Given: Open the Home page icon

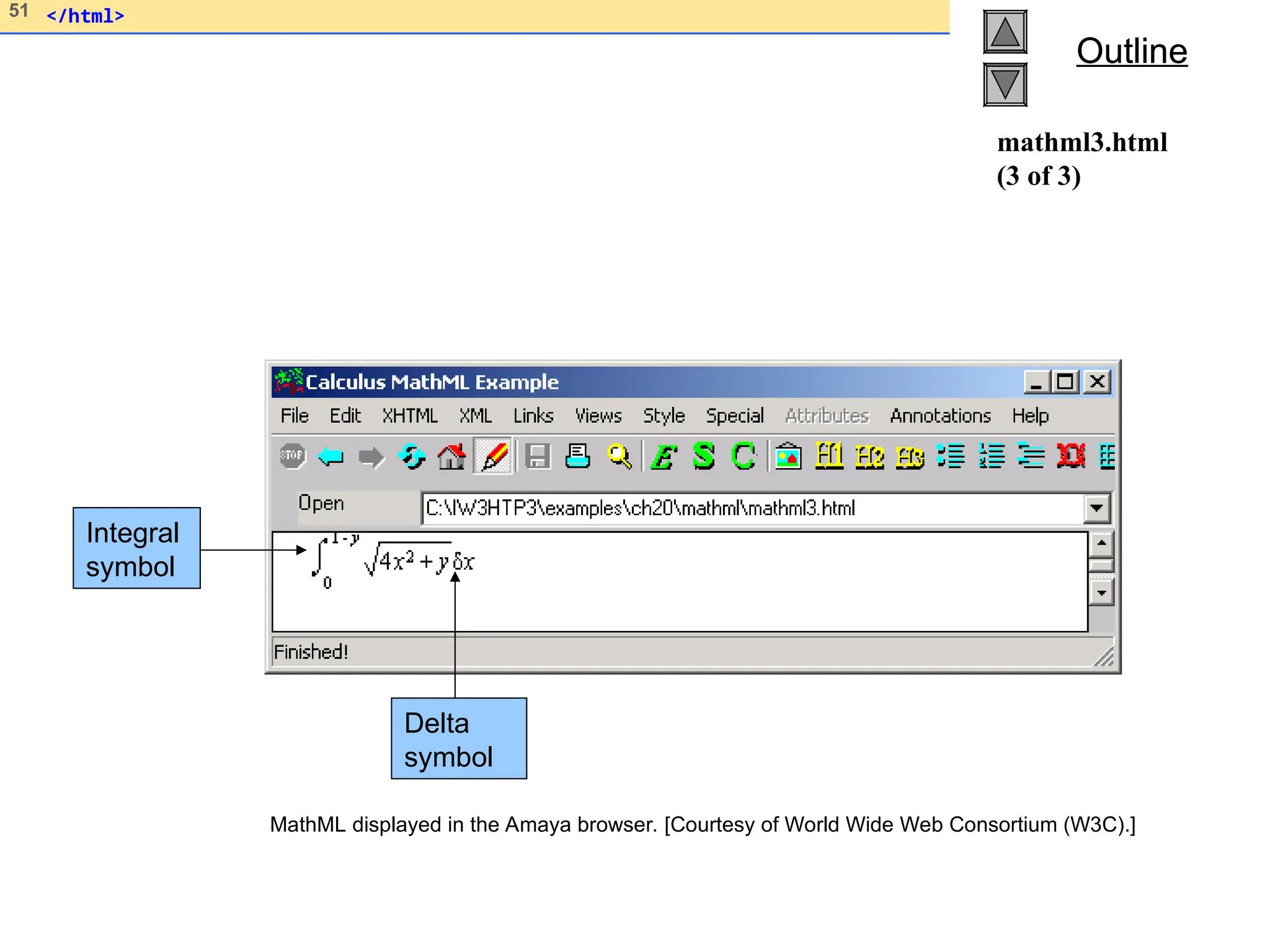Looking at the screenshot, I should click(451, 457).
